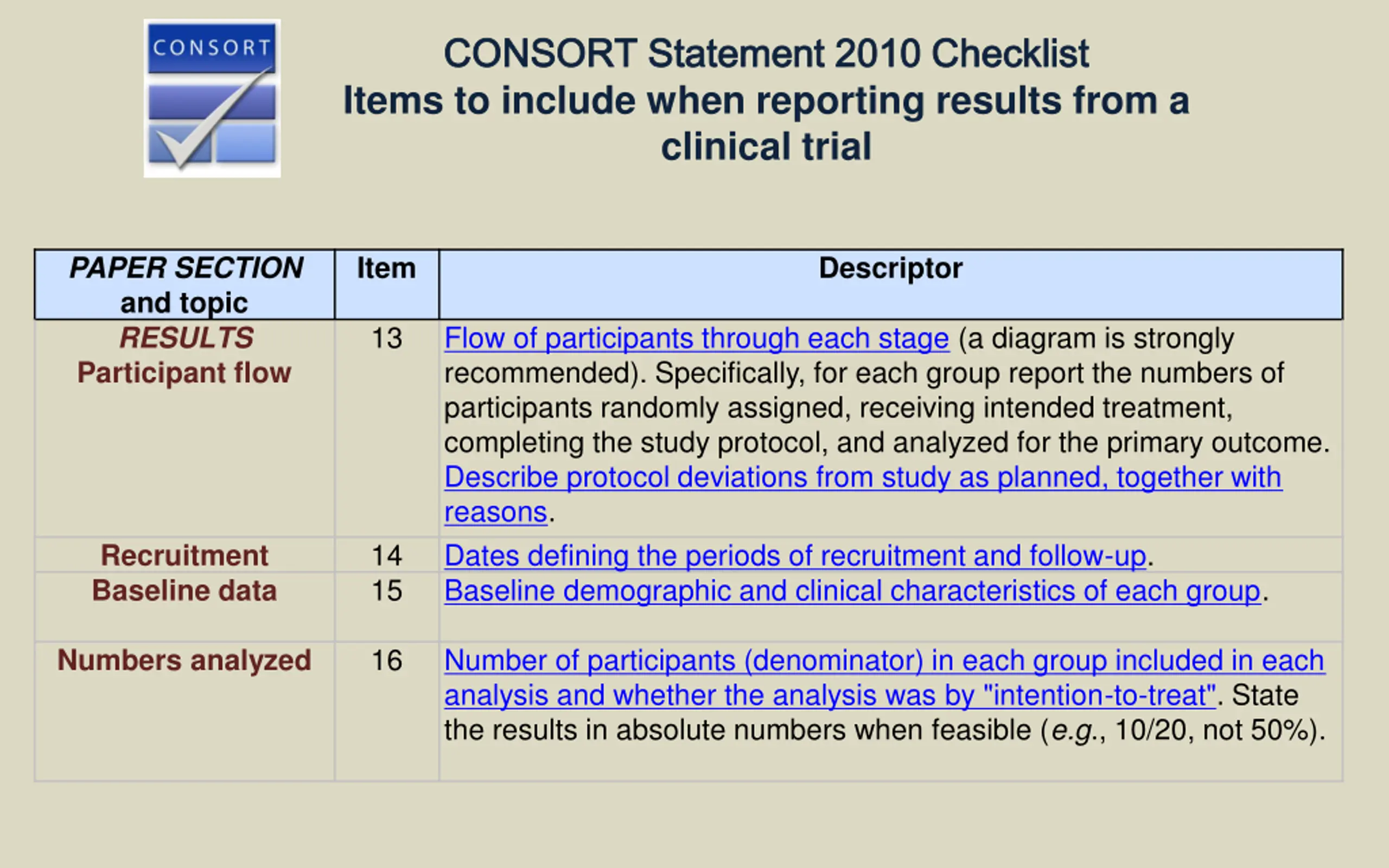Viewport: 1389px width, 868px height.
Task: Select the 'Participant flow' topic cell
Action: point(185,428)
